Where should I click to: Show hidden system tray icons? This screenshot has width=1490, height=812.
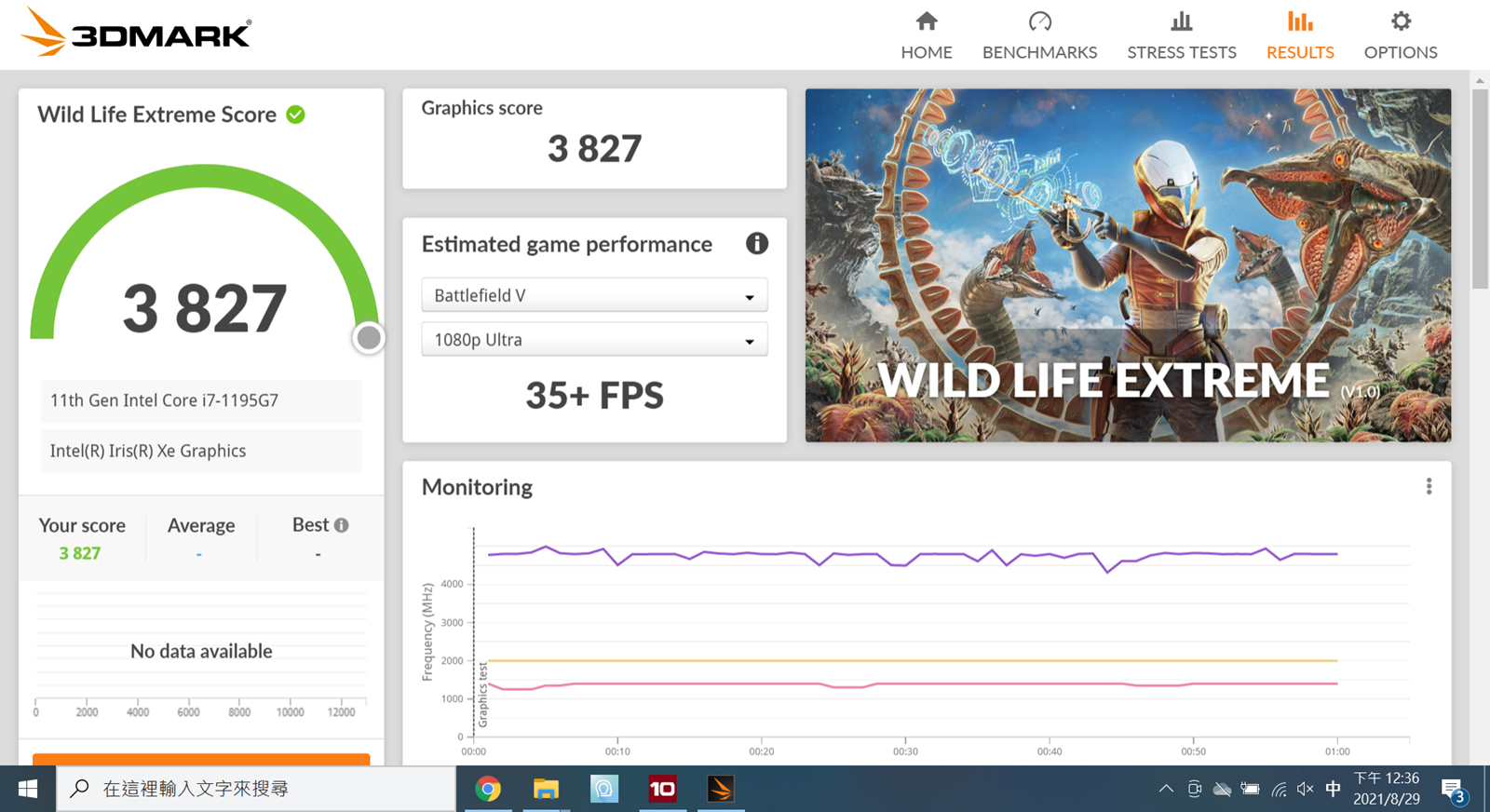tap(1166, 789)
